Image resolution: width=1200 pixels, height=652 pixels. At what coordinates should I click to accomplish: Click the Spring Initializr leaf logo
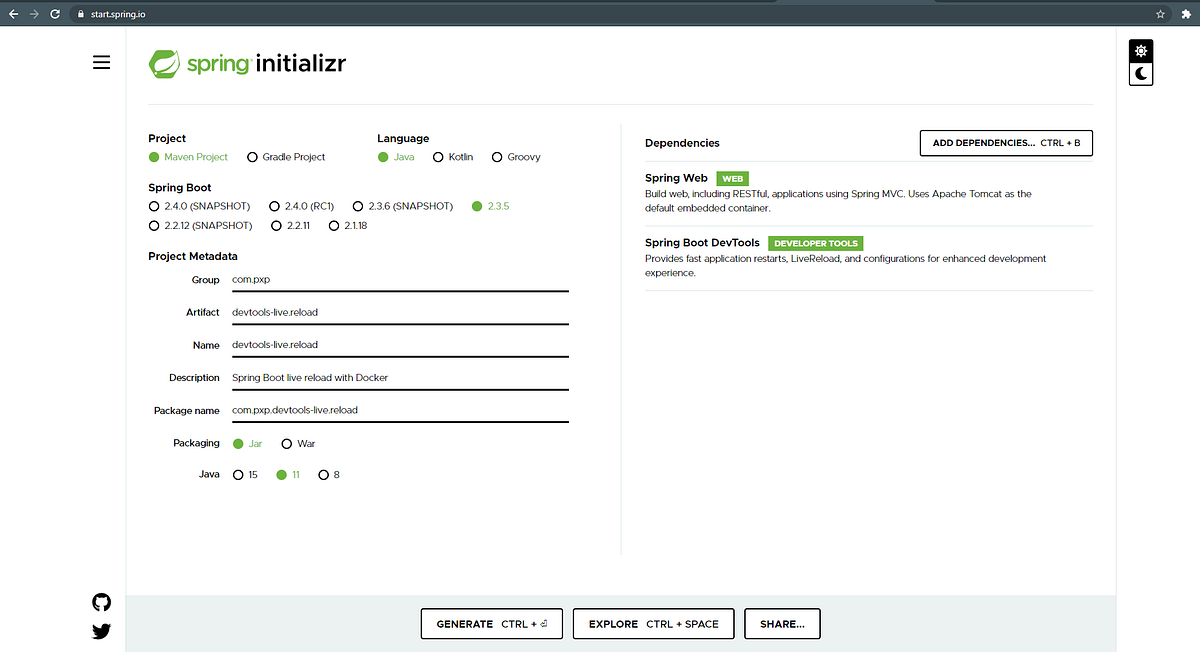tap(165, 62)
